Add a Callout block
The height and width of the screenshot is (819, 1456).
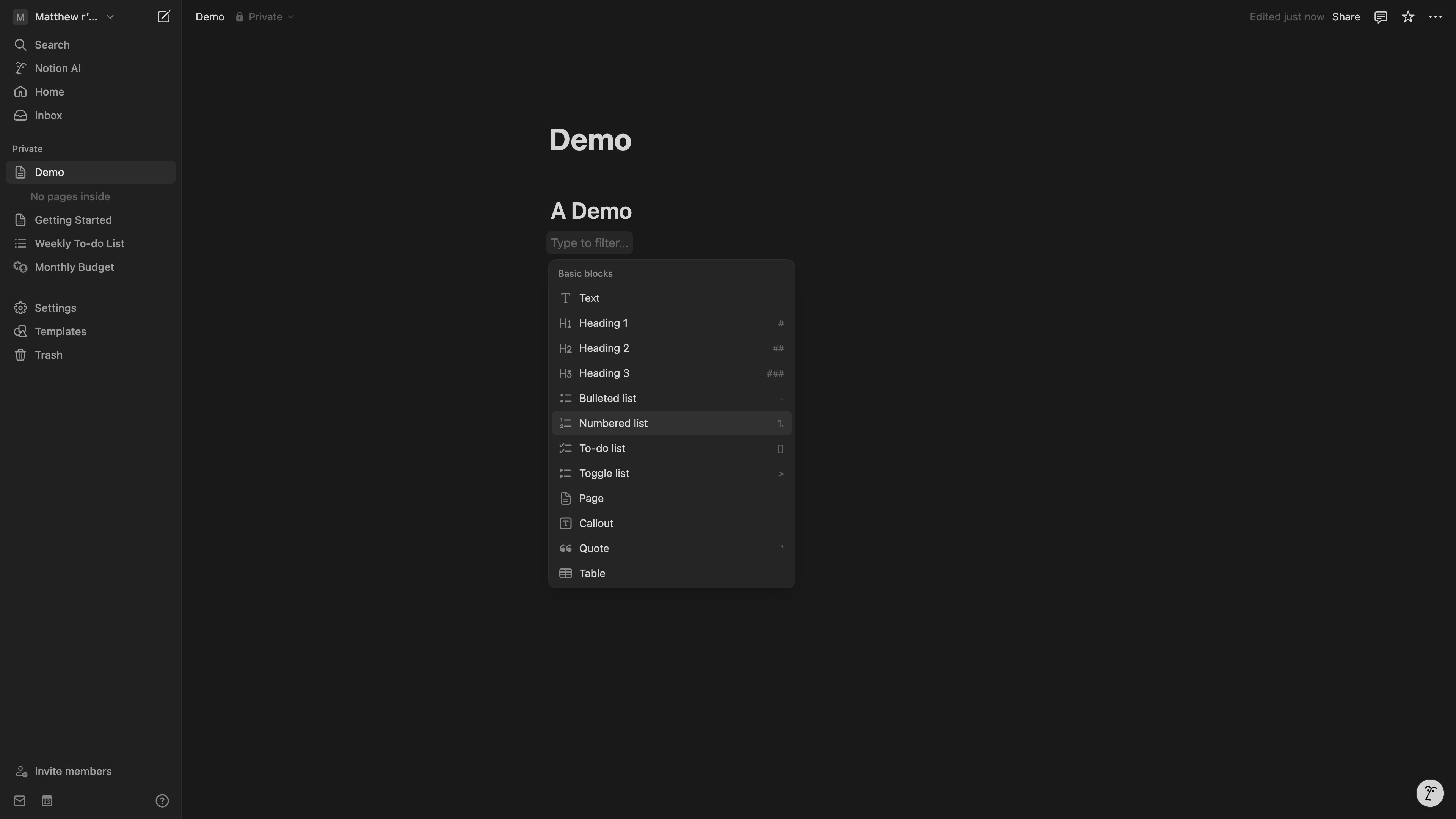[672, 523]
